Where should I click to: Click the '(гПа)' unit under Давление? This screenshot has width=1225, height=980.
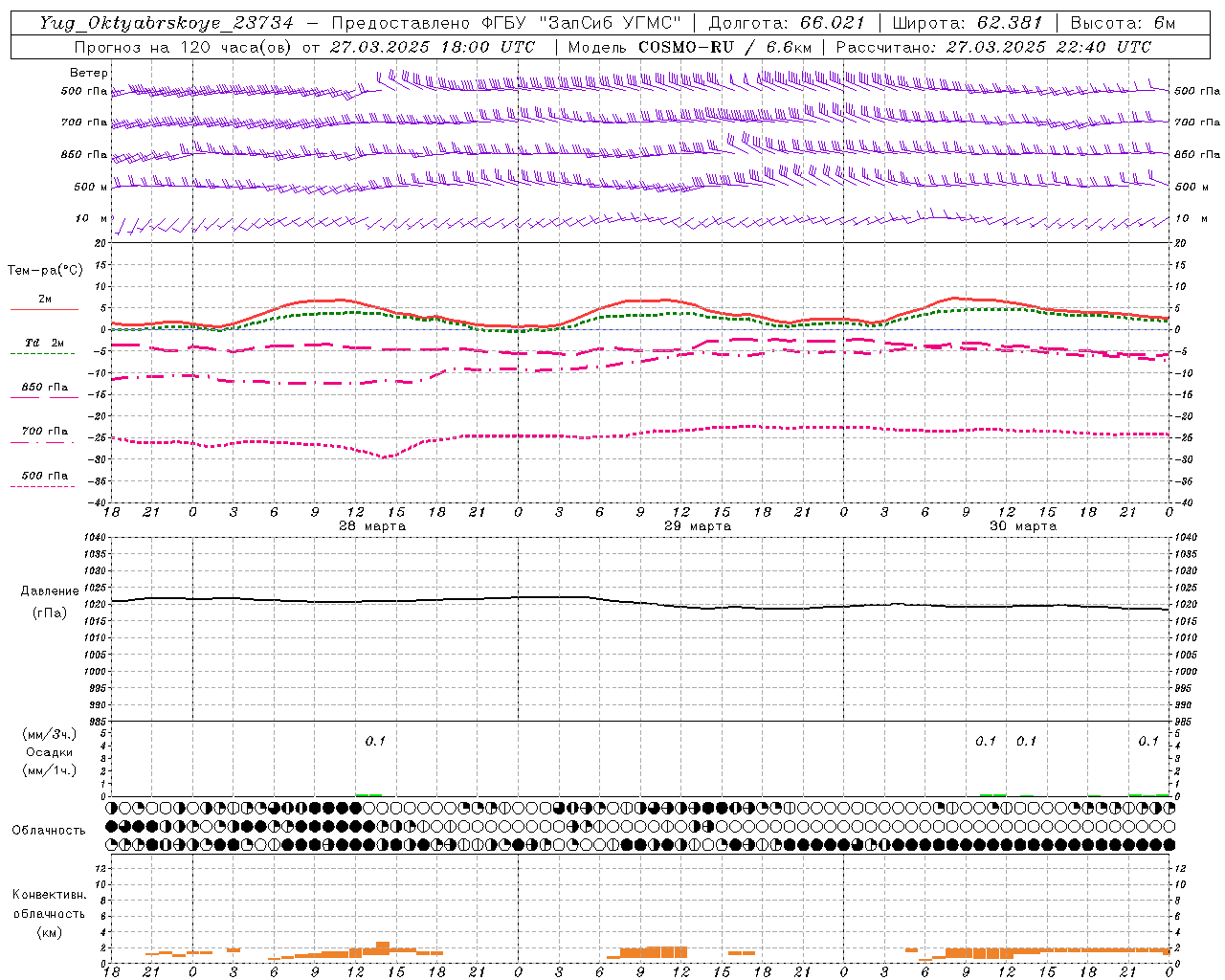(x=50, y=613)
